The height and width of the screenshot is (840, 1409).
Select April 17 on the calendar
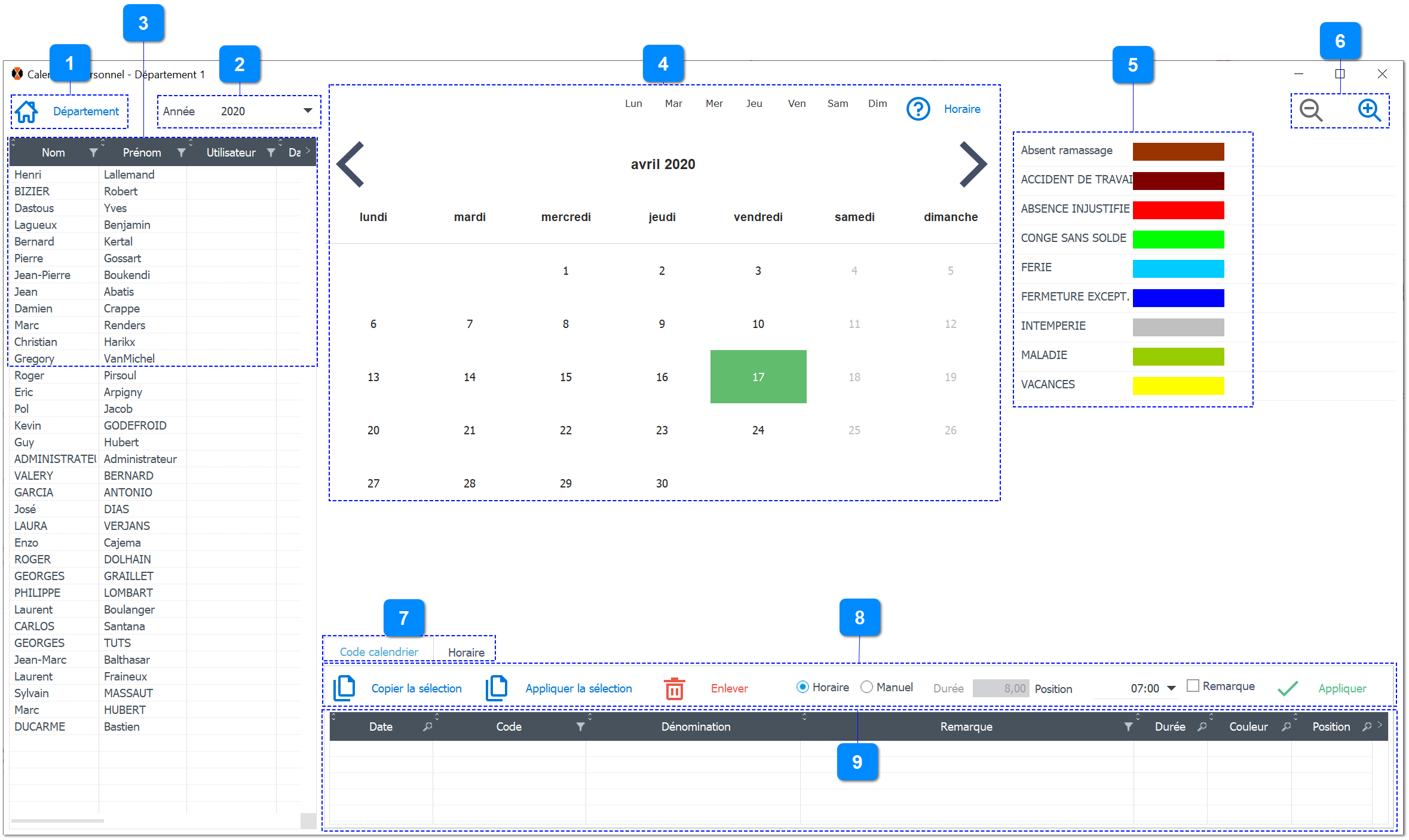point(758,376)
